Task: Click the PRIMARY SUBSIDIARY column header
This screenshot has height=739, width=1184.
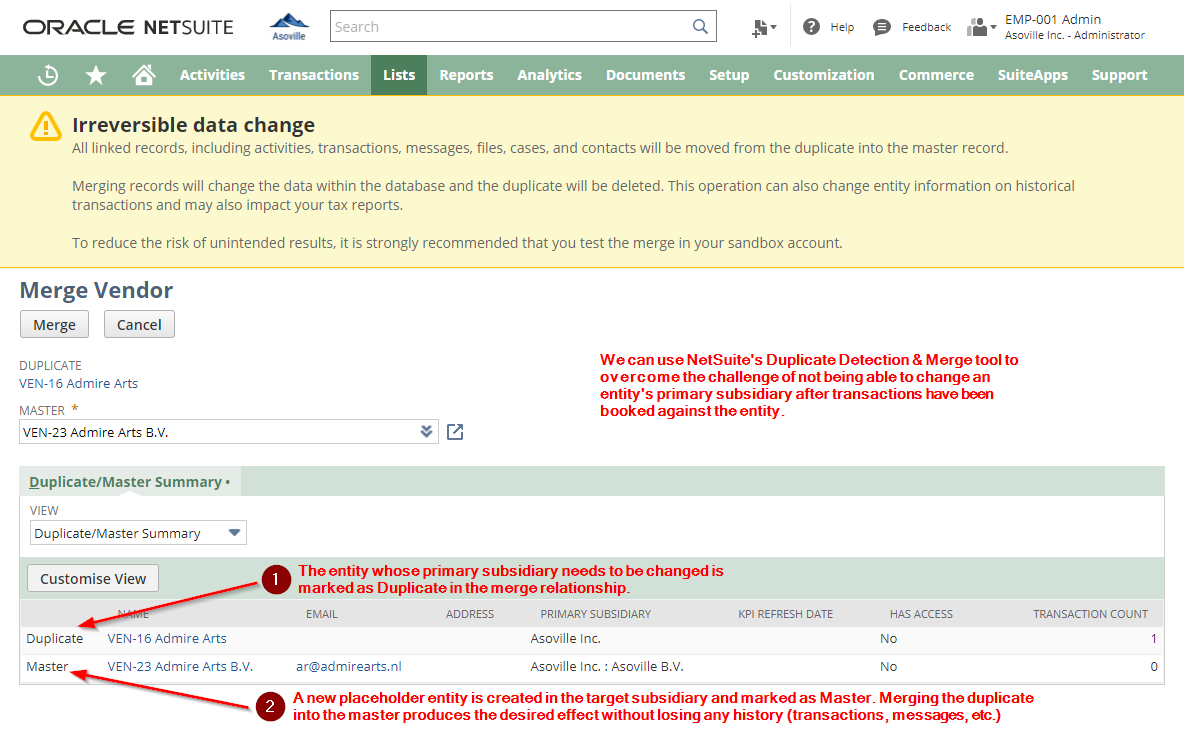Action: point(595,614)
